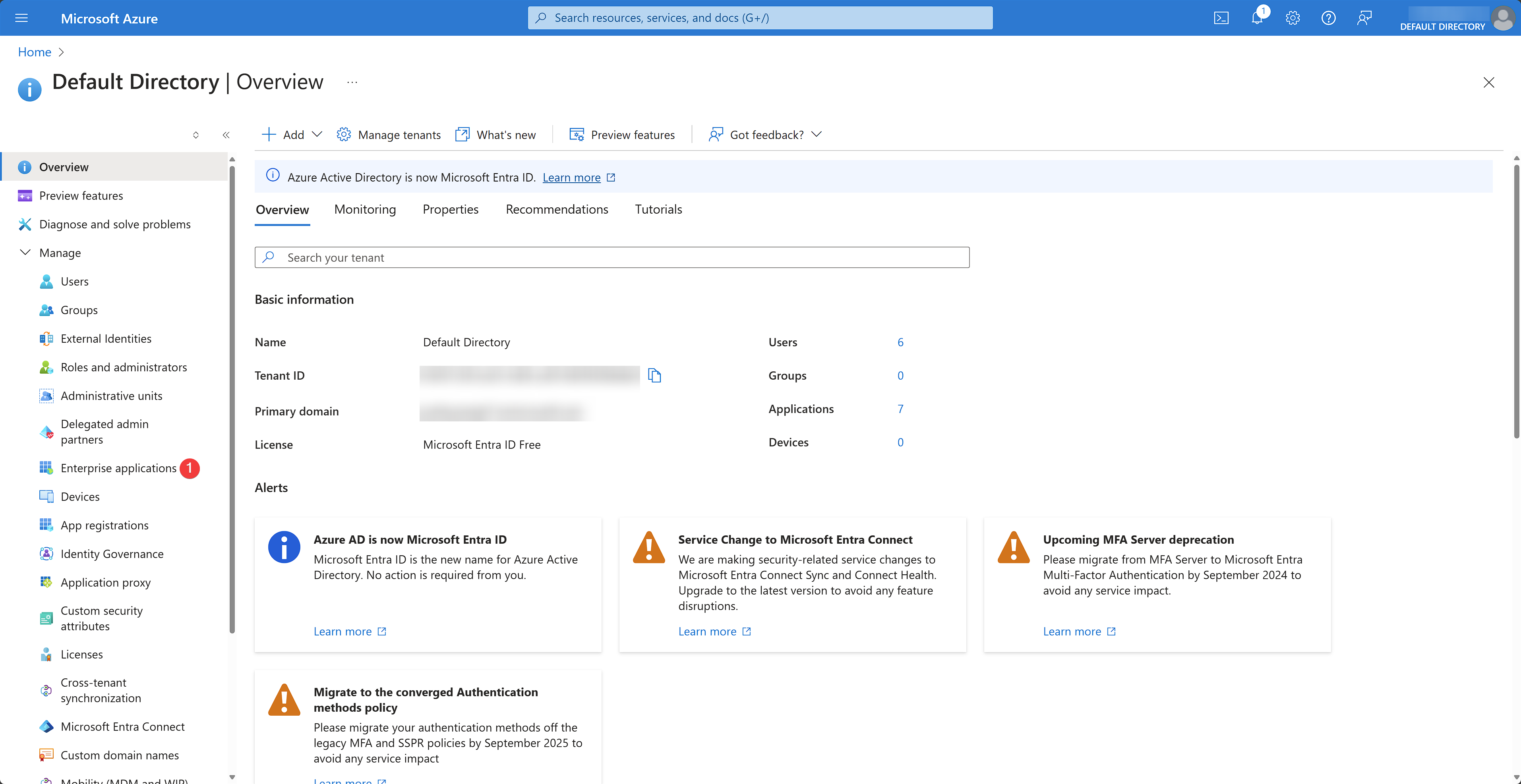1521x784 pixels.
Task: Switch to the Recommendations tab
Action: pyautogui.click(x=557, y=210)
